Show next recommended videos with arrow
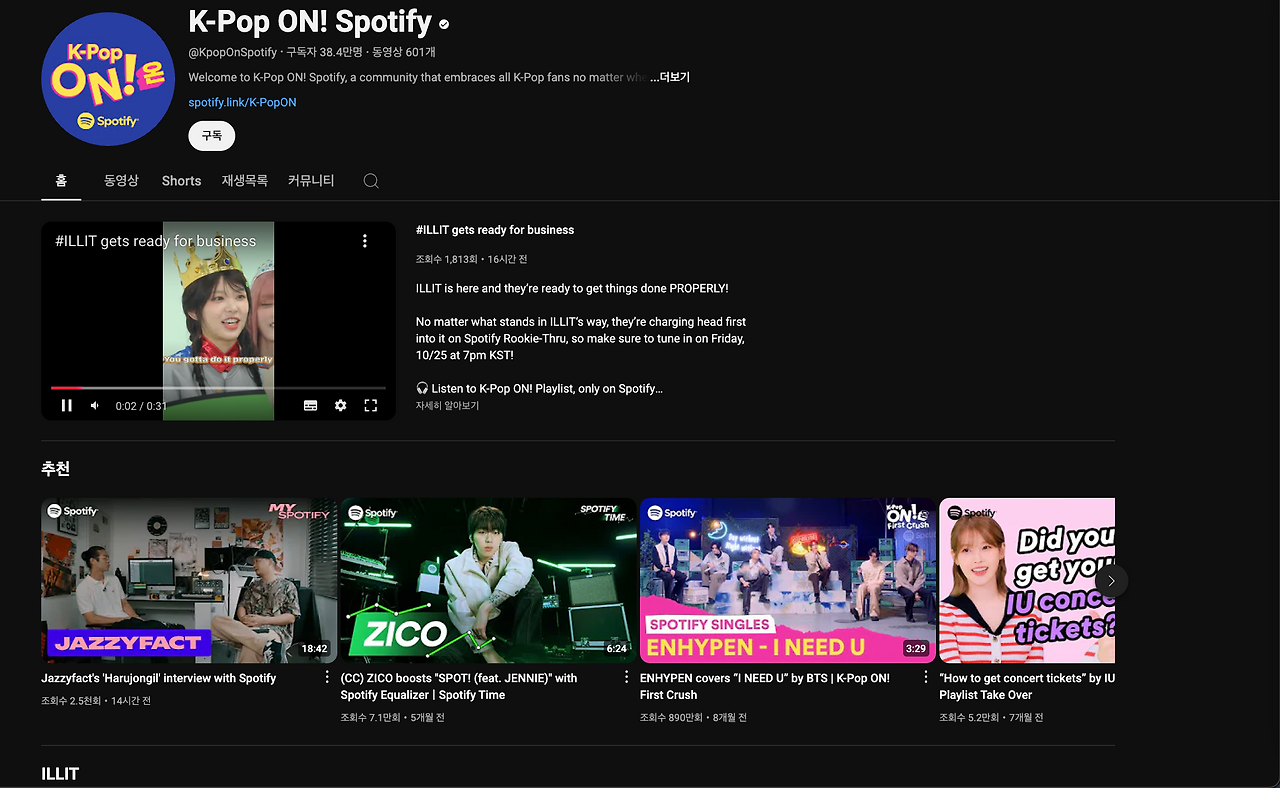Screen dimensions: 1280x788 [1111, 581]
